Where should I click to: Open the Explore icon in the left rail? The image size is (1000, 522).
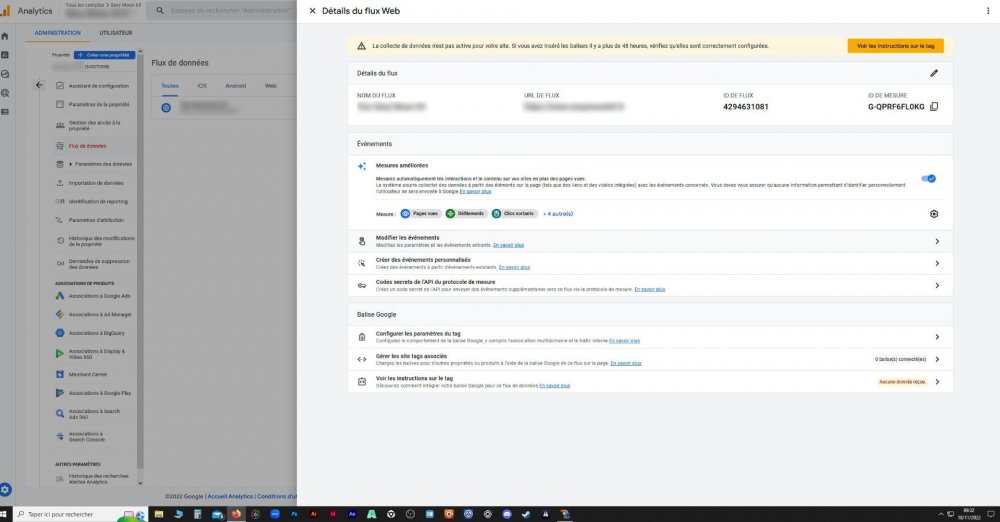pos(5,74)
